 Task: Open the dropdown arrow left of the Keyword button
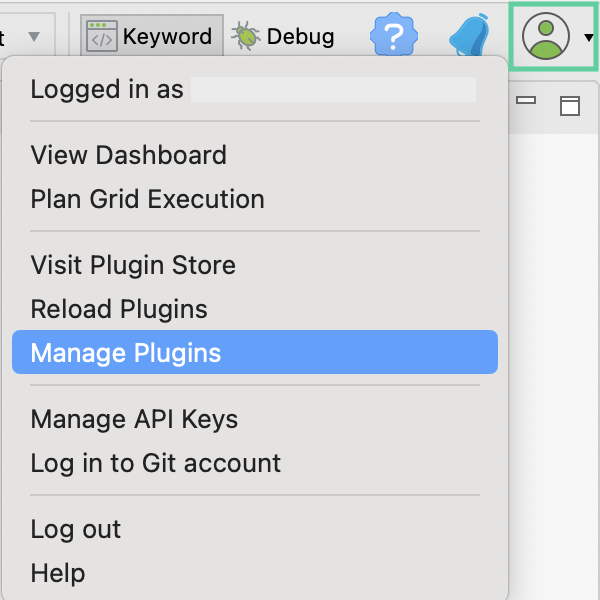[x=34, y=37]
